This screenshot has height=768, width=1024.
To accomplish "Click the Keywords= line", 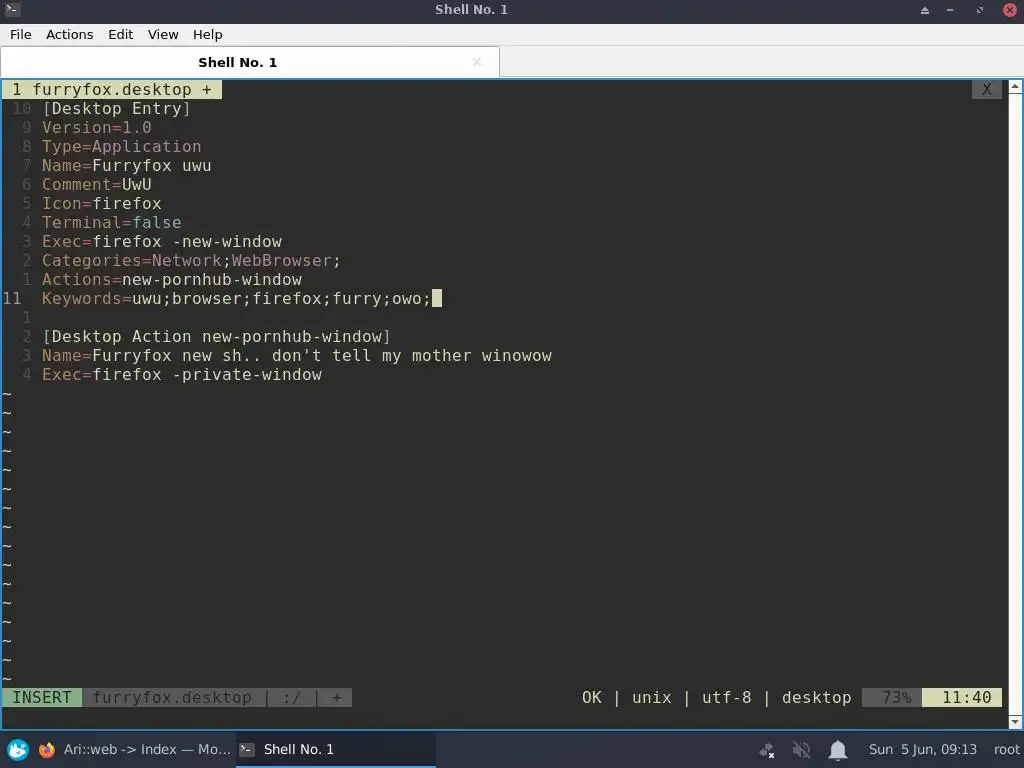I will tap(236, 298).
